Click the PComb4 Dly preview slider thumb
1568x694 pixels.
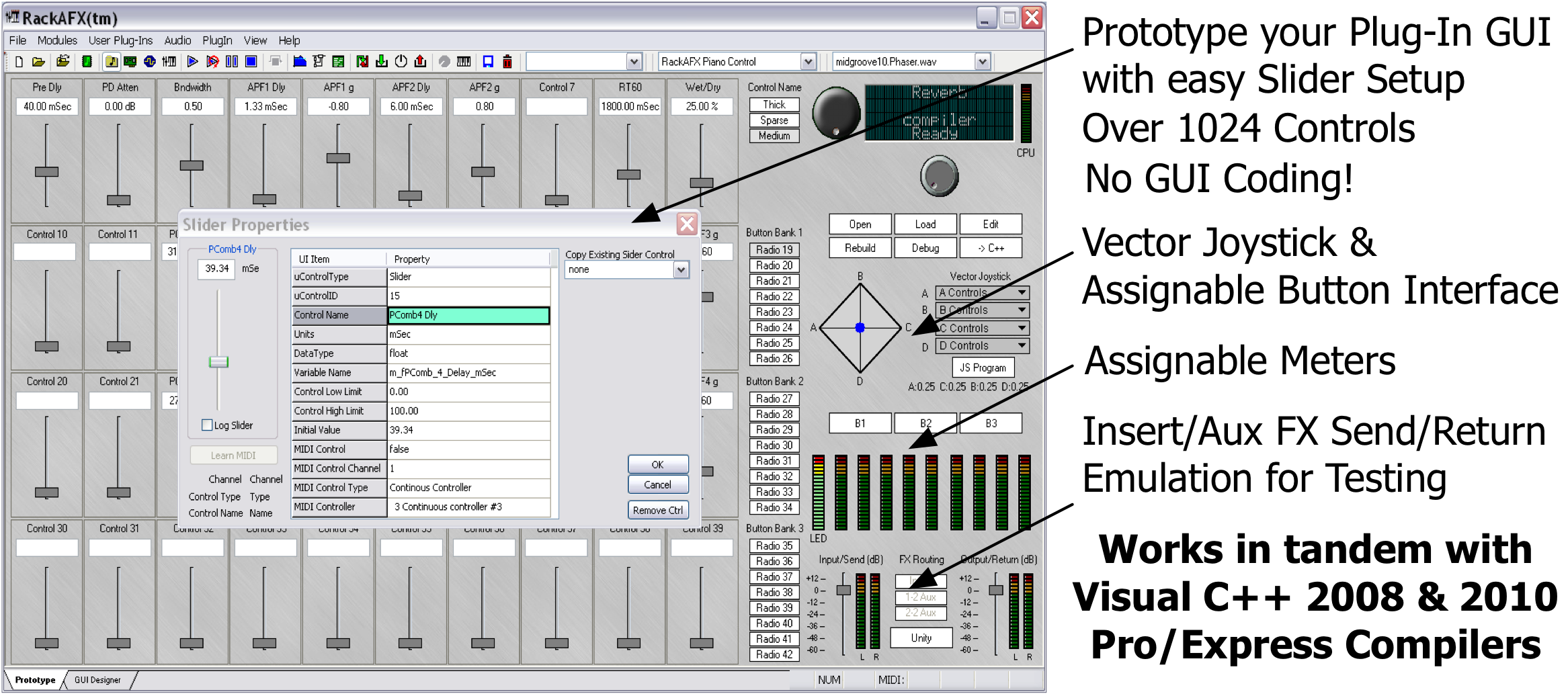(218, 362)
